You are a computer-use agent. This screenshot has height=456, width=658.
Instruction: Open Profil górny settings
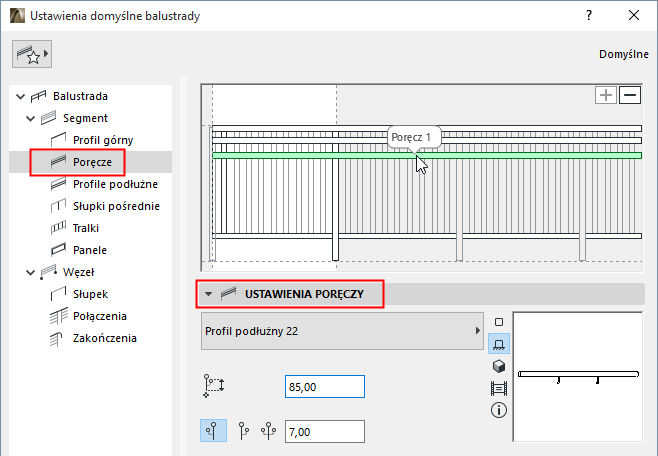(103, 140)
